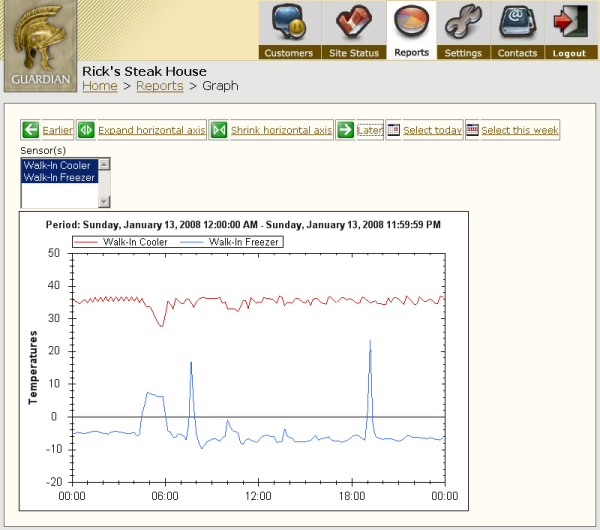
Task: Open the Settings wrench icon
Action: click(x=463, y=23)
